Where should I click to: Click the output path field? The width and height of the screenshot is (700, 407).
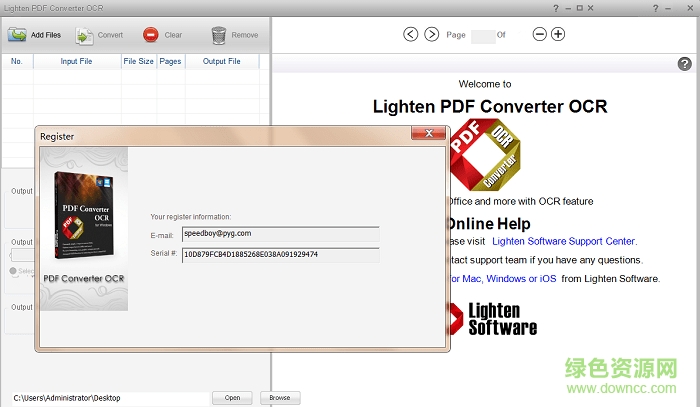pos(110,398)
